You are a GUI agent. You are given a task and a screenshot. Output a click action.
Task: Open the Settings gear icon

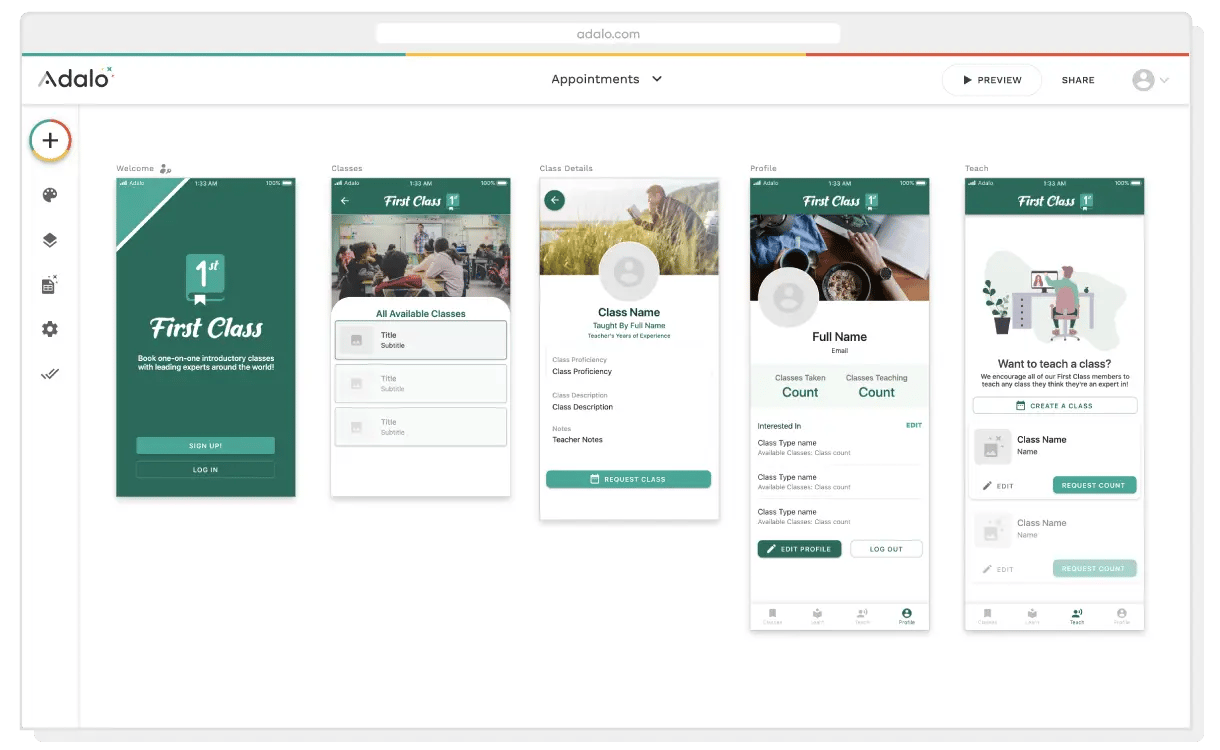pyautogui.click(x=50, y=329)
